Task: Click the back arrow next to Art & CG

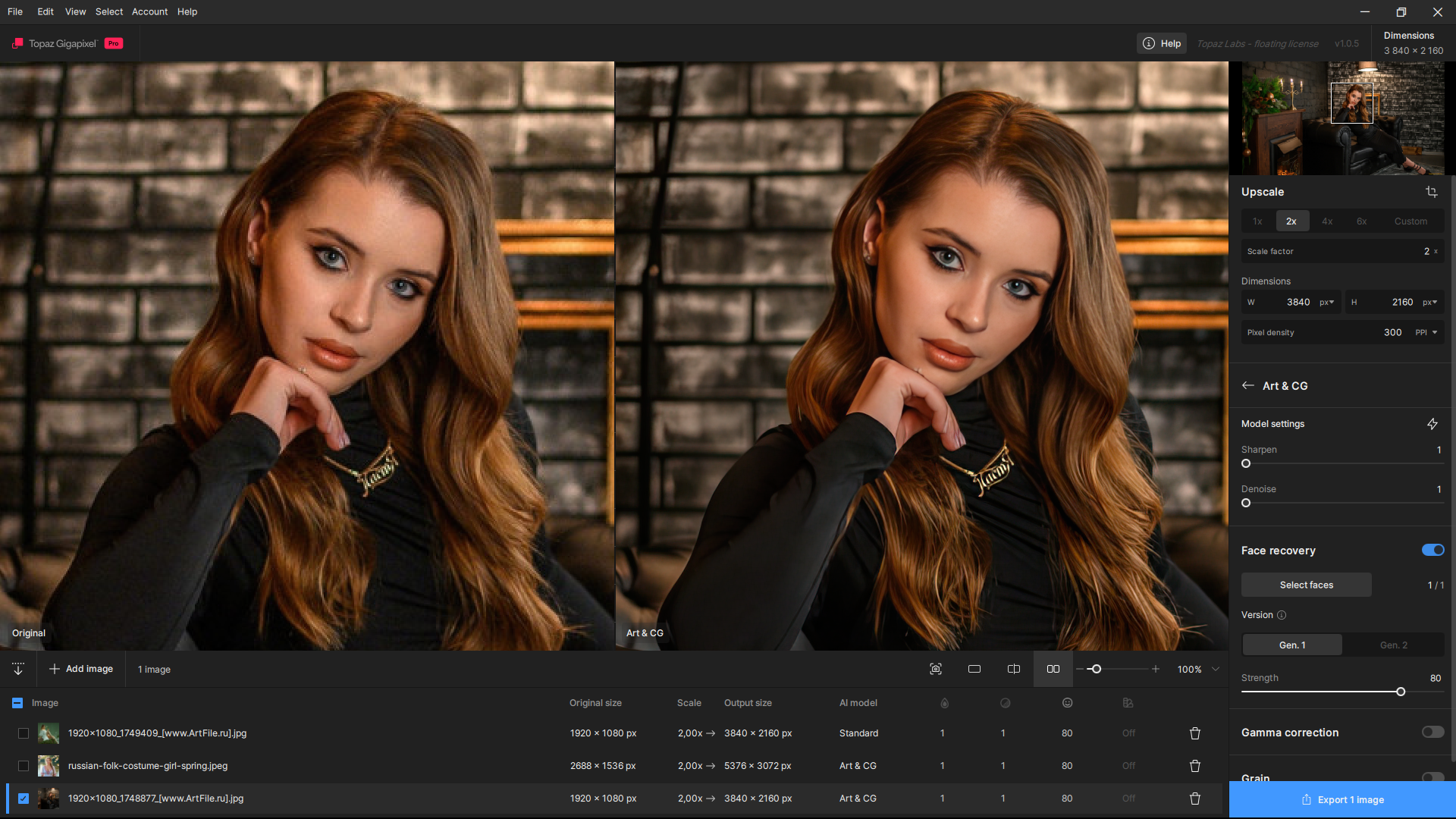Action: coord(1248,386)
